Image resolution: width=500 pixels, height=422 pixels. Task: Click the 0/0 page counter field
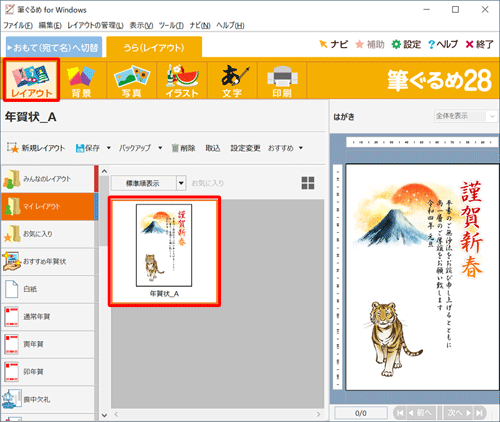coord(361,413)
